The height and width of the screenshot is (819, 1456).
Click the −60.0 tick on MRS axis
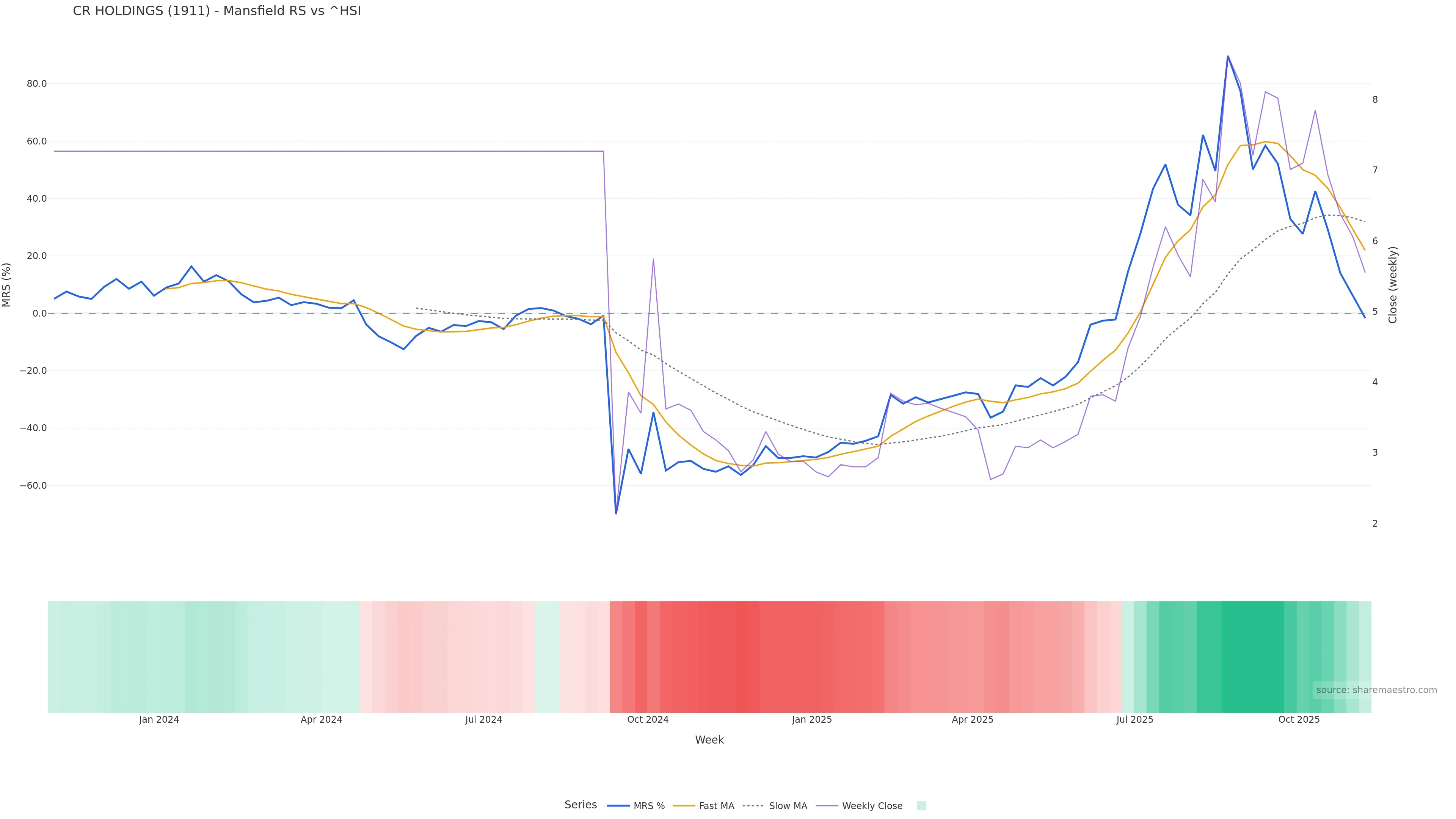point(33,485)
